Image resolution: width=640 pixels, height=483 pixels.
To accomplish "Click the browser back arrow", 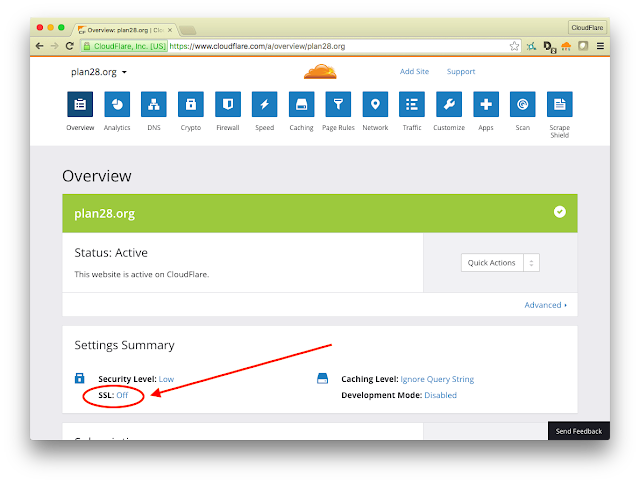I will [x=39, y=46].
